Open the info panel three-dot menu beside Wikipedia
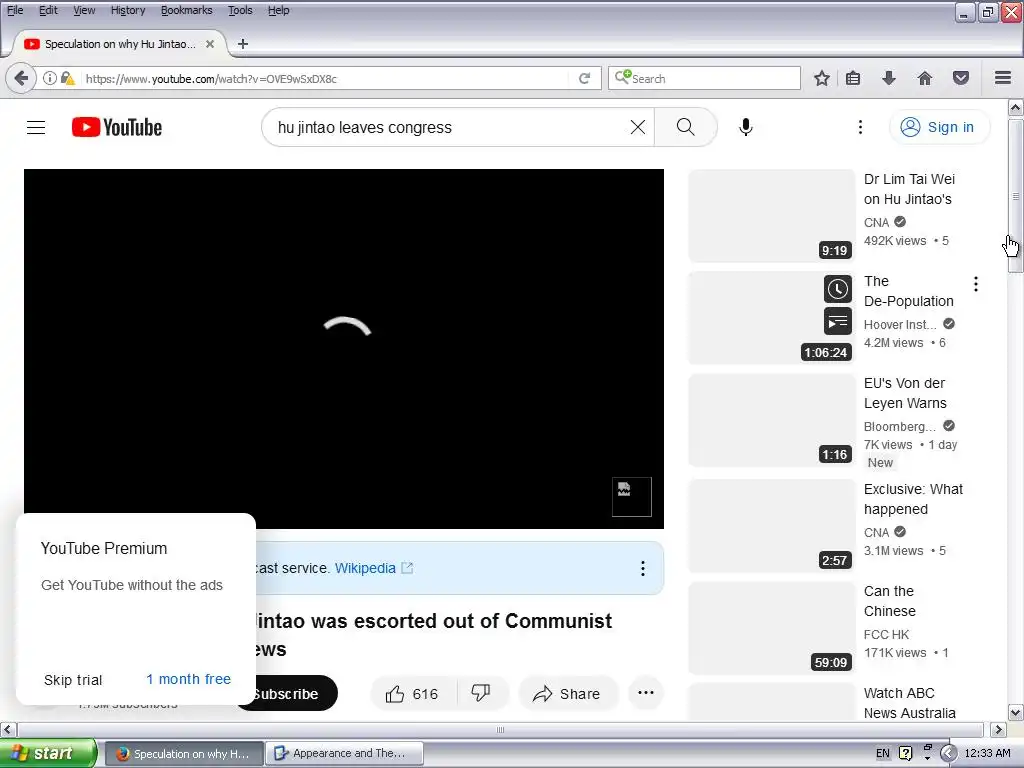This screenshot has height=768, width=1024. coord(643,568)
